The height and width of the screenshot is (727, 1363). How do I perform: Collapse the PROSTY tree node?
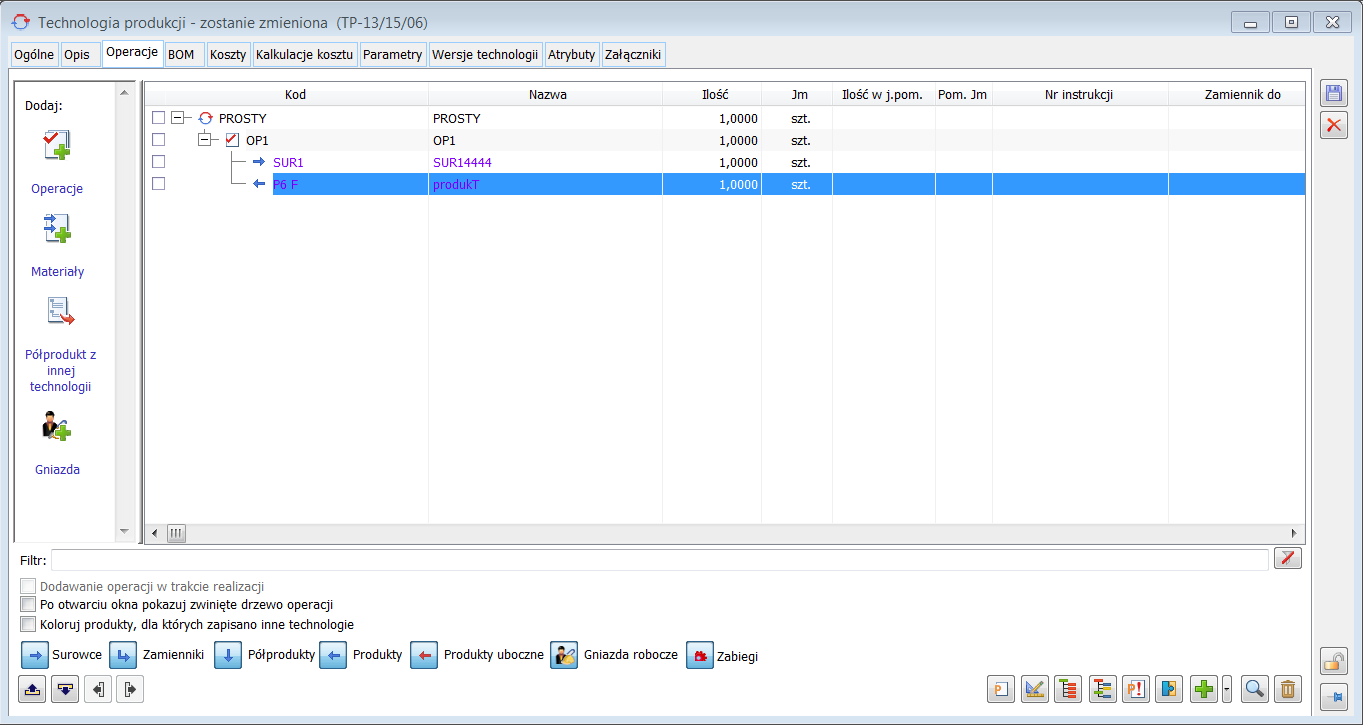pos(178,118)
